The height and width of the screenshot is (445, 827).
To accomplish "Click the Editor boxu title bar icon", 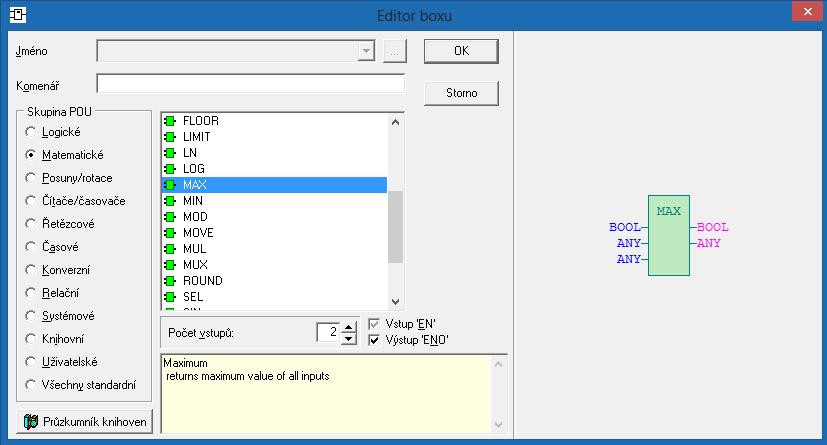I will point(17,15).
